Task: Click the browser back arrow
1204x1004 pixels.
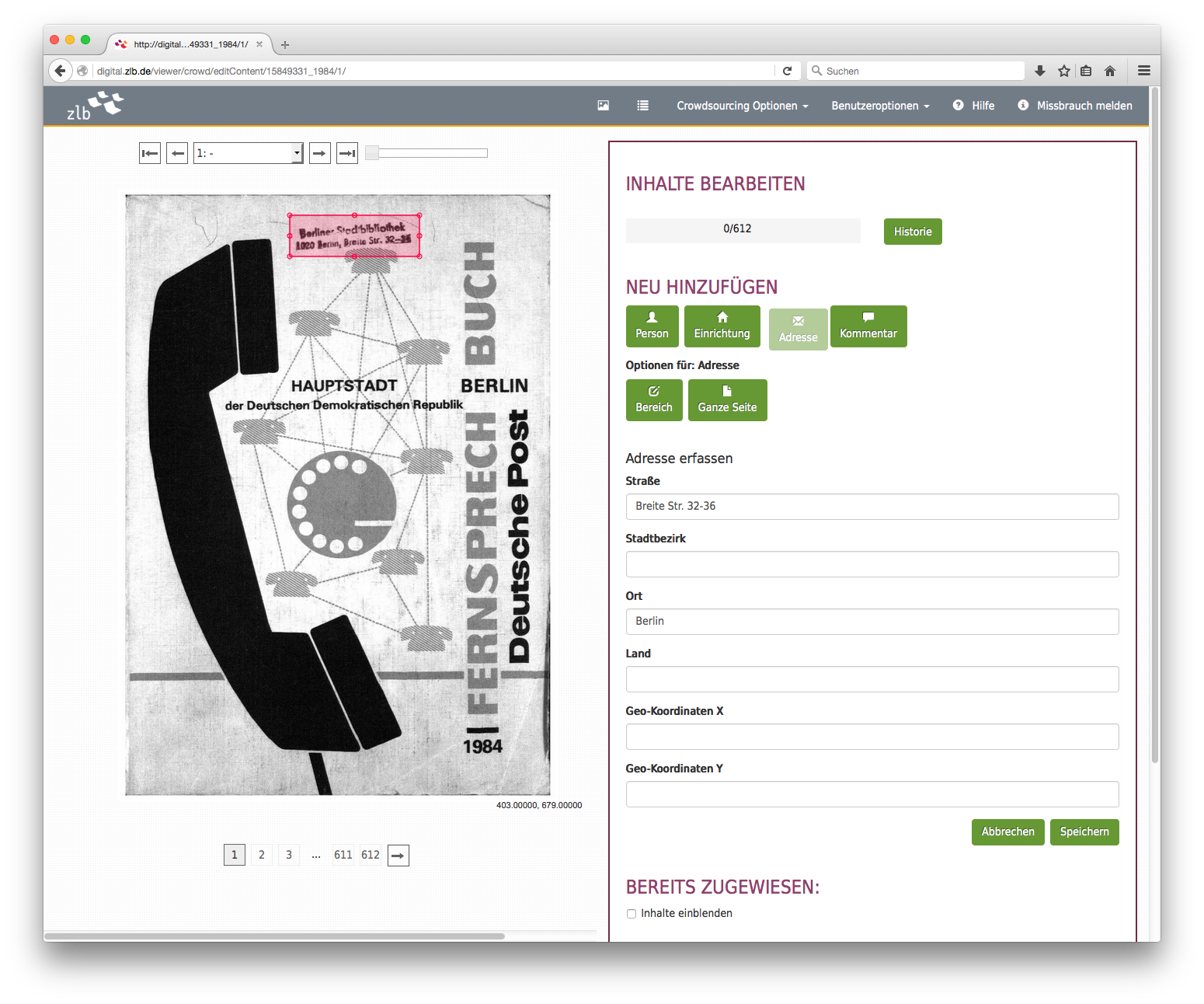Action: tap(61, 71)
